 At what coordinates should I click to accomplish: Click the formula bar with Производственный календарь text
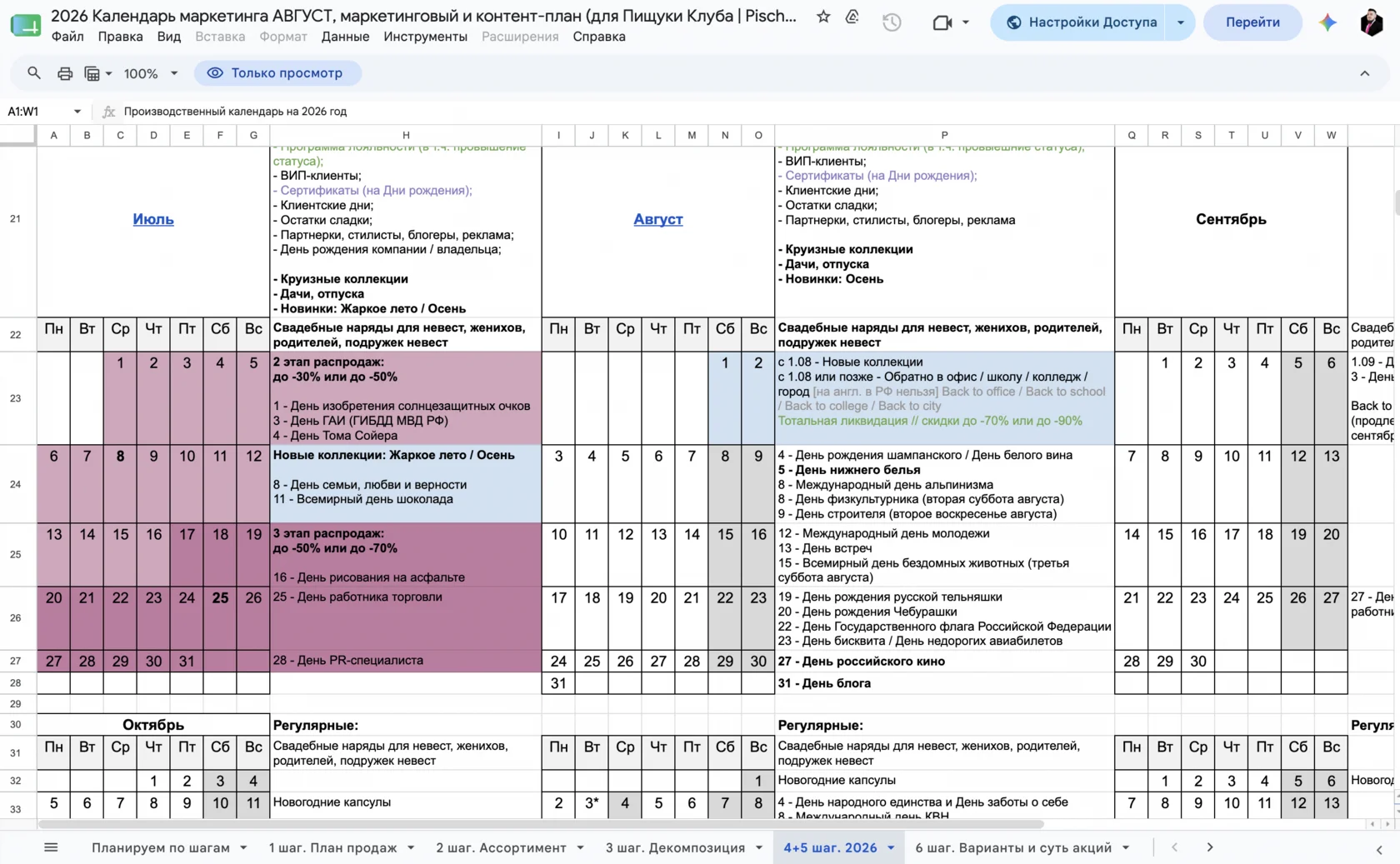coord(750,112)
